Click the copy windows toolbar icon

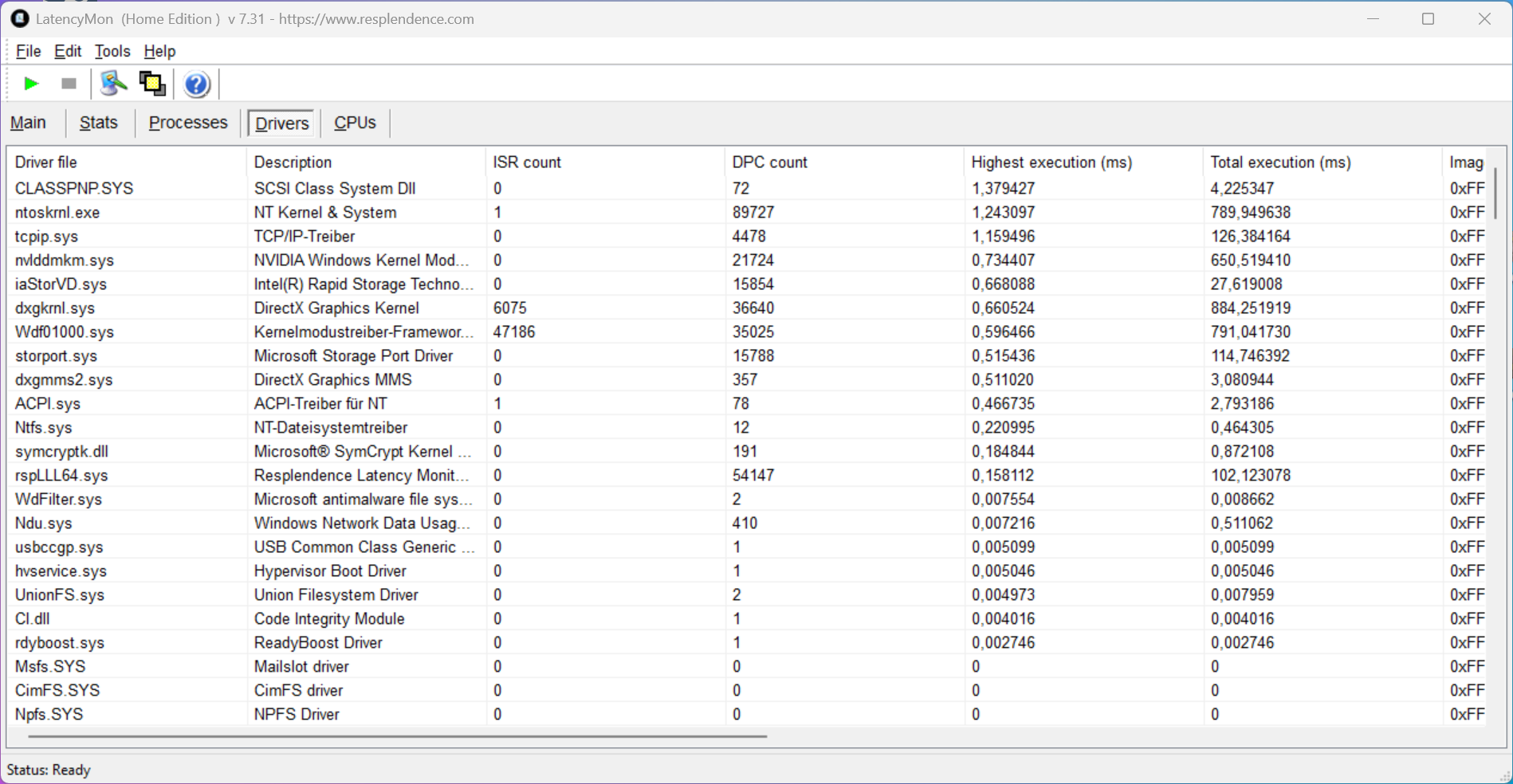coord(152,84)
